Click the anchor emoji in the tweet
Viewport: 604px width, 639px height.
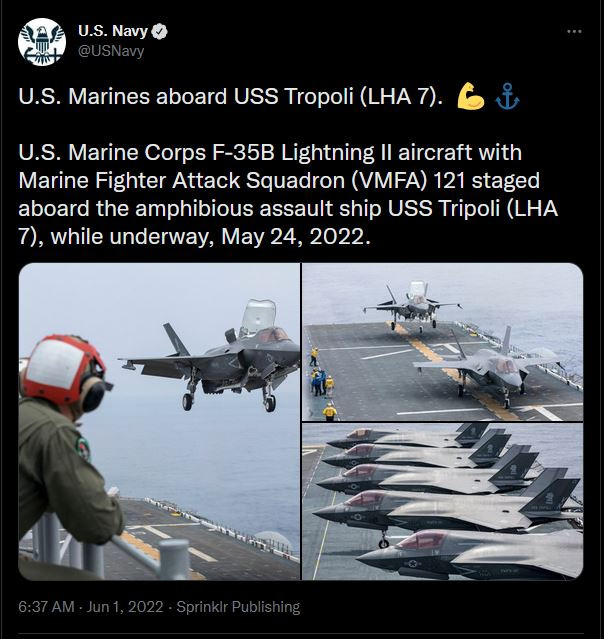click(507, 97)
